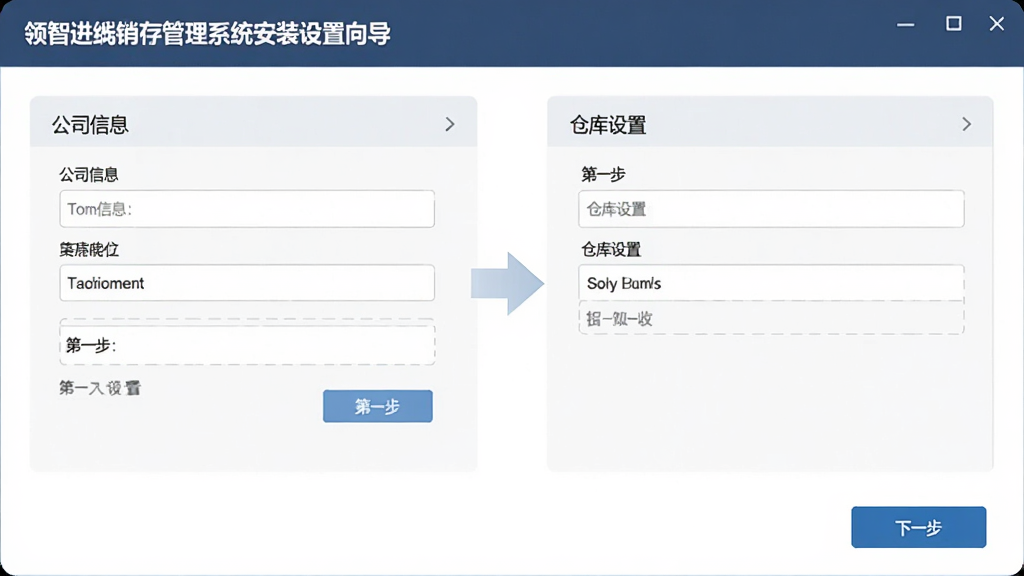Click the 公司信息 label above Tom信息 field

[x=89, y=174]
